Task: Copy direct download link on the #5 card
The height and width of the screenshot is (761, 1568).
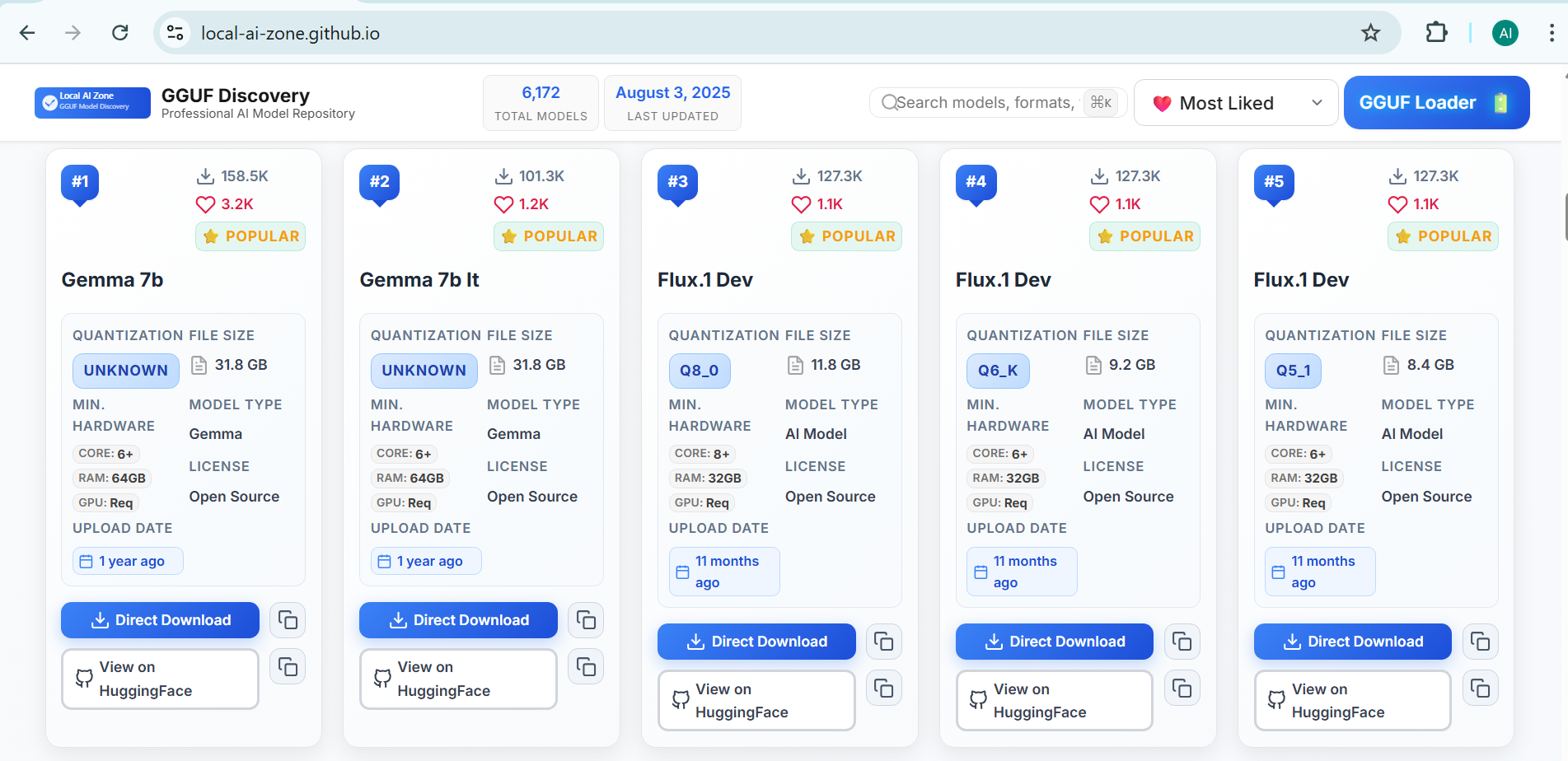Action: click(x=1481, y=642)
